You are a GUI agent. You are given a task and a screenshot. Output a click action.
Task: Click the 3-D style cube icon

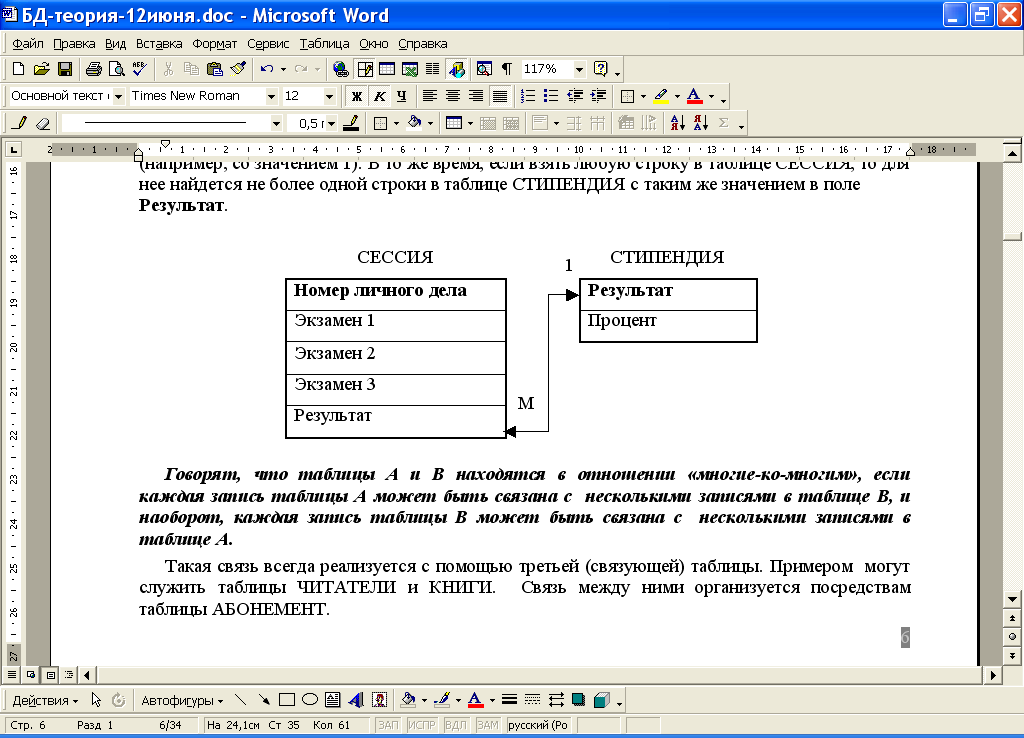[601, 700]
